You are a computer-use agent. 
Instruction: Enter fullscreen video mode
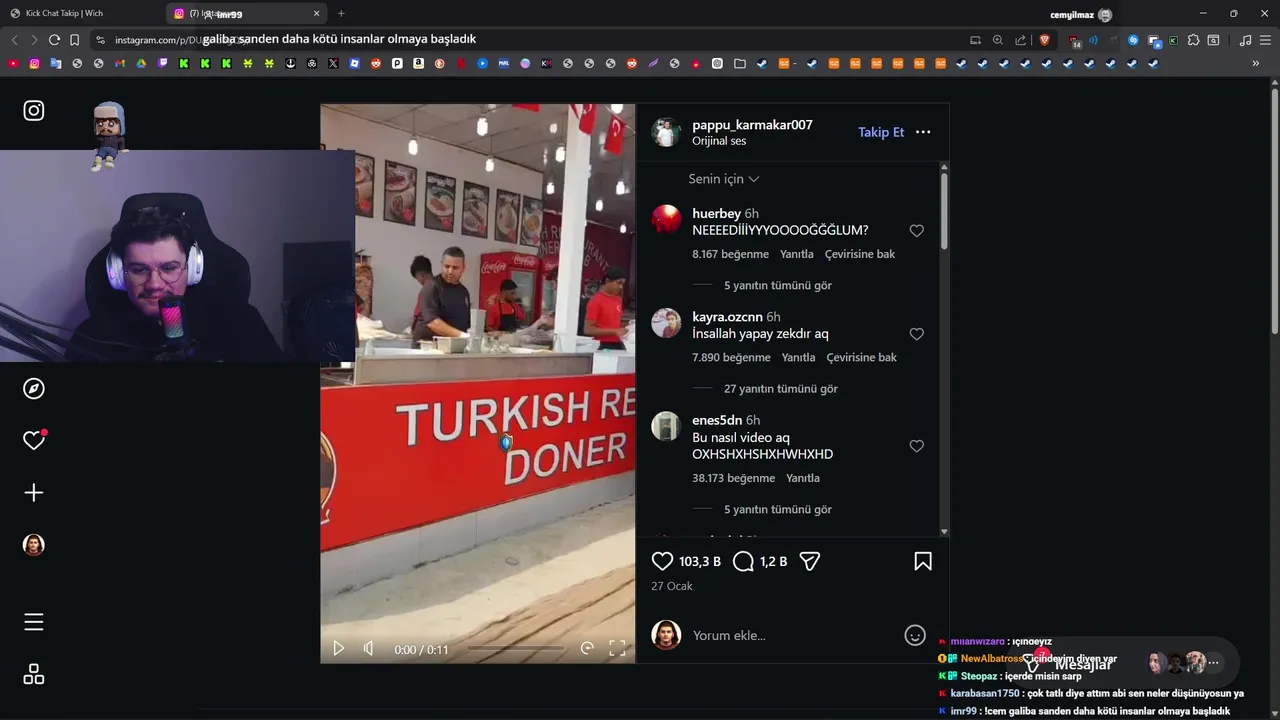point(617,648)
